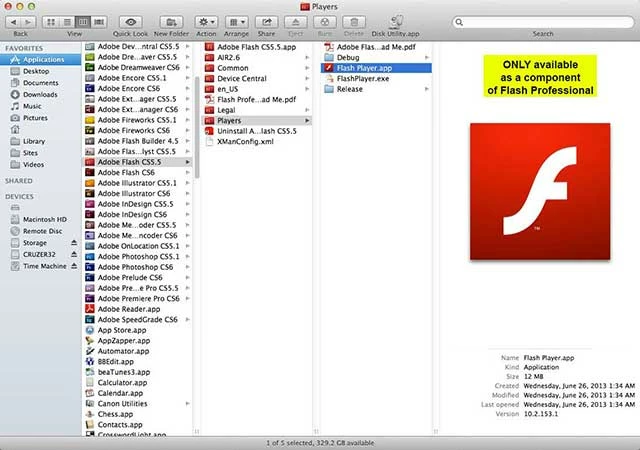Image resolution: width=640 pixels, height=450 pixels.
Task: Select BBEdit.app
Action: point(116,362)
